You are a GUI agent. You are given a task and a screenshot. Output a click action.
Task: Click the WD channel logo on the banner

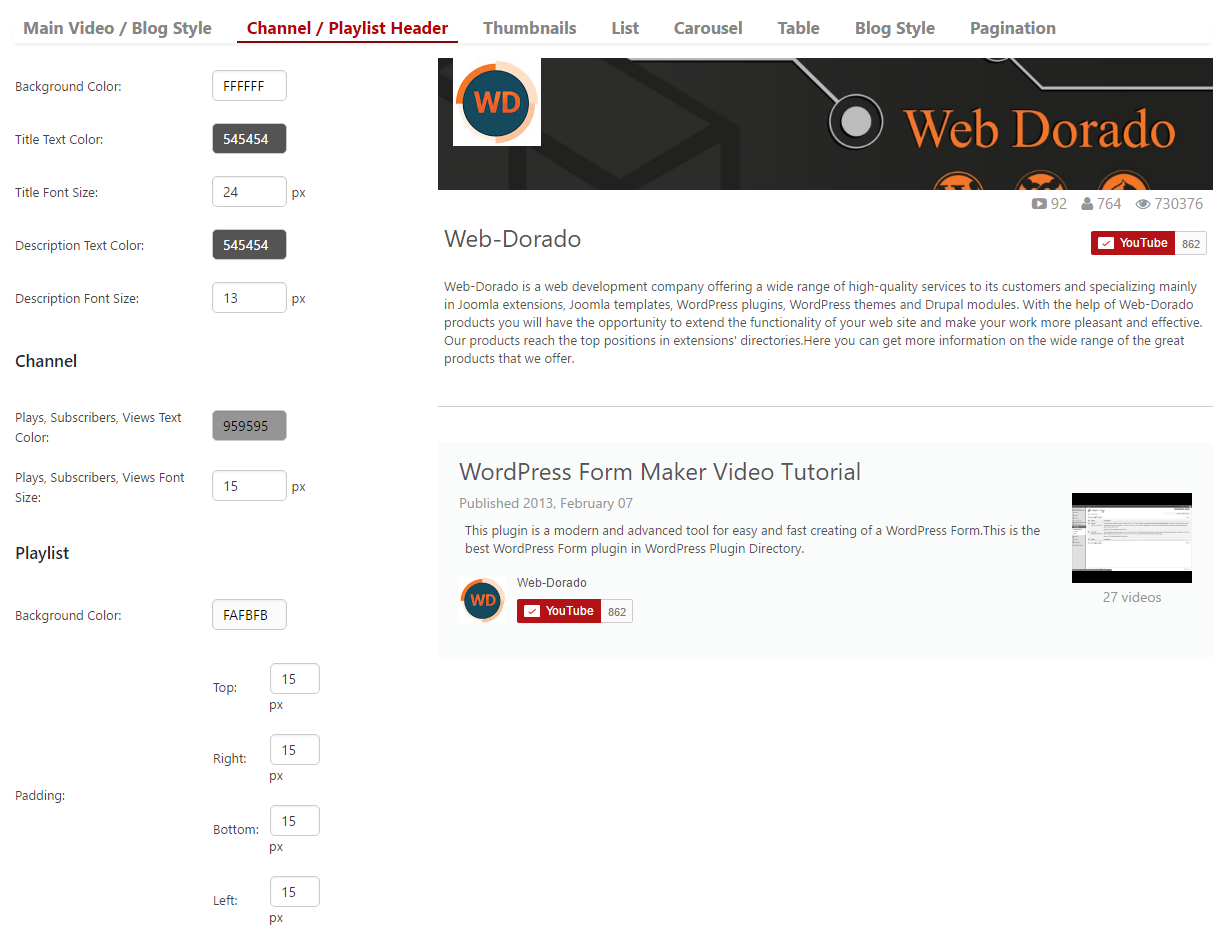pos(497,102)
